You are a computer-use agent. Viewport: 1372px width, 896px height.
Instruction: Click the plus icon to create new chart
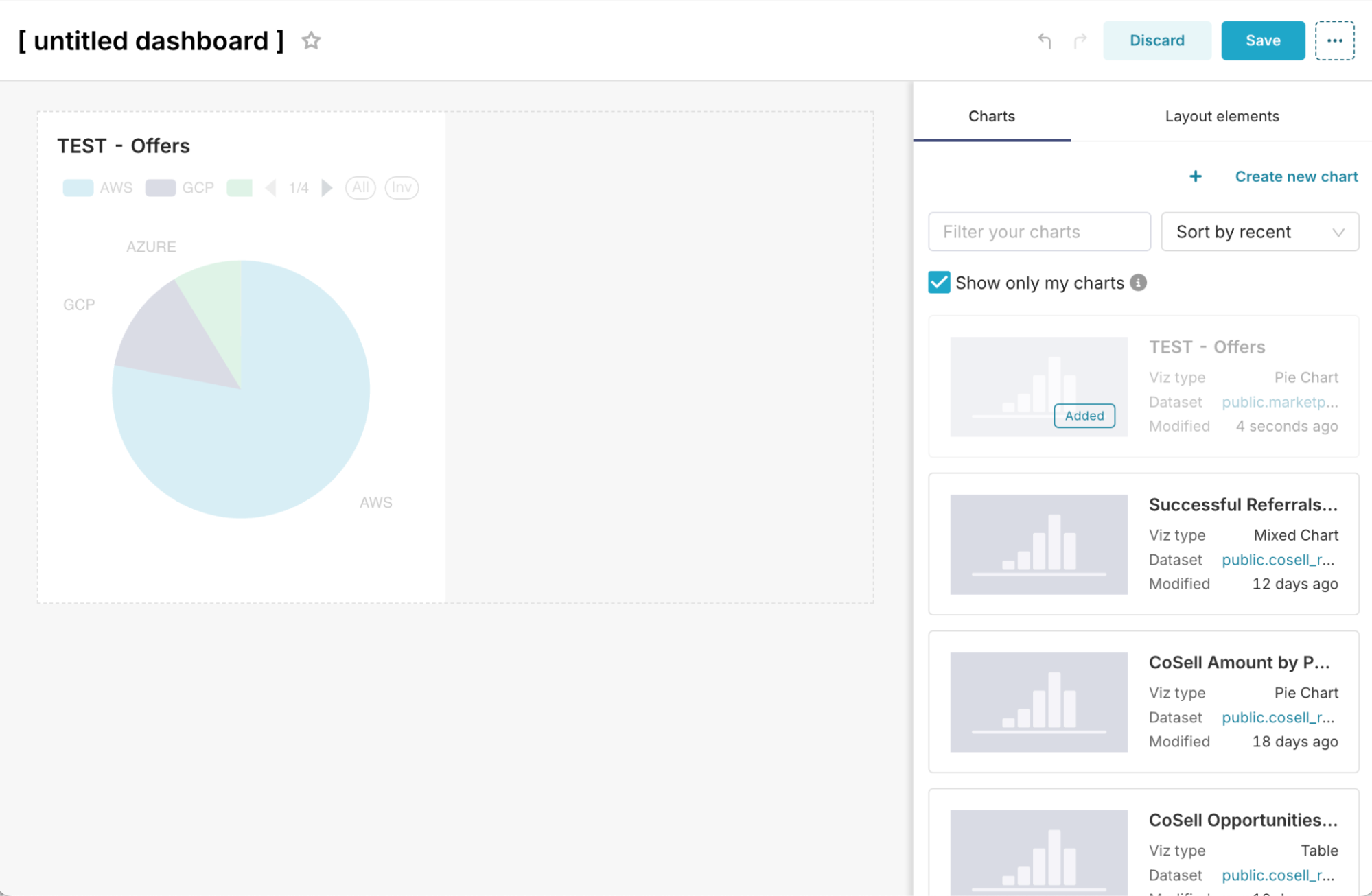tap(1195, 176)
